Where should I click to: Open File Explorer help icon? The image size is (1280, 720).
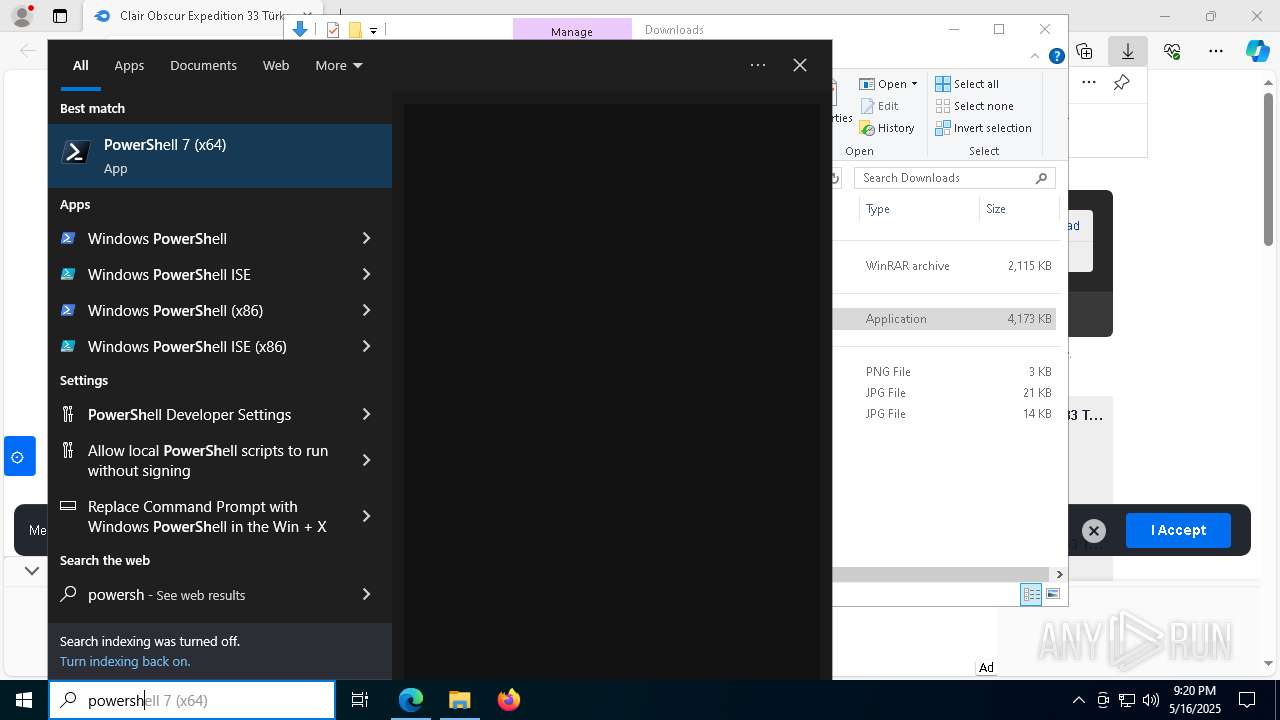[1056, 56]
